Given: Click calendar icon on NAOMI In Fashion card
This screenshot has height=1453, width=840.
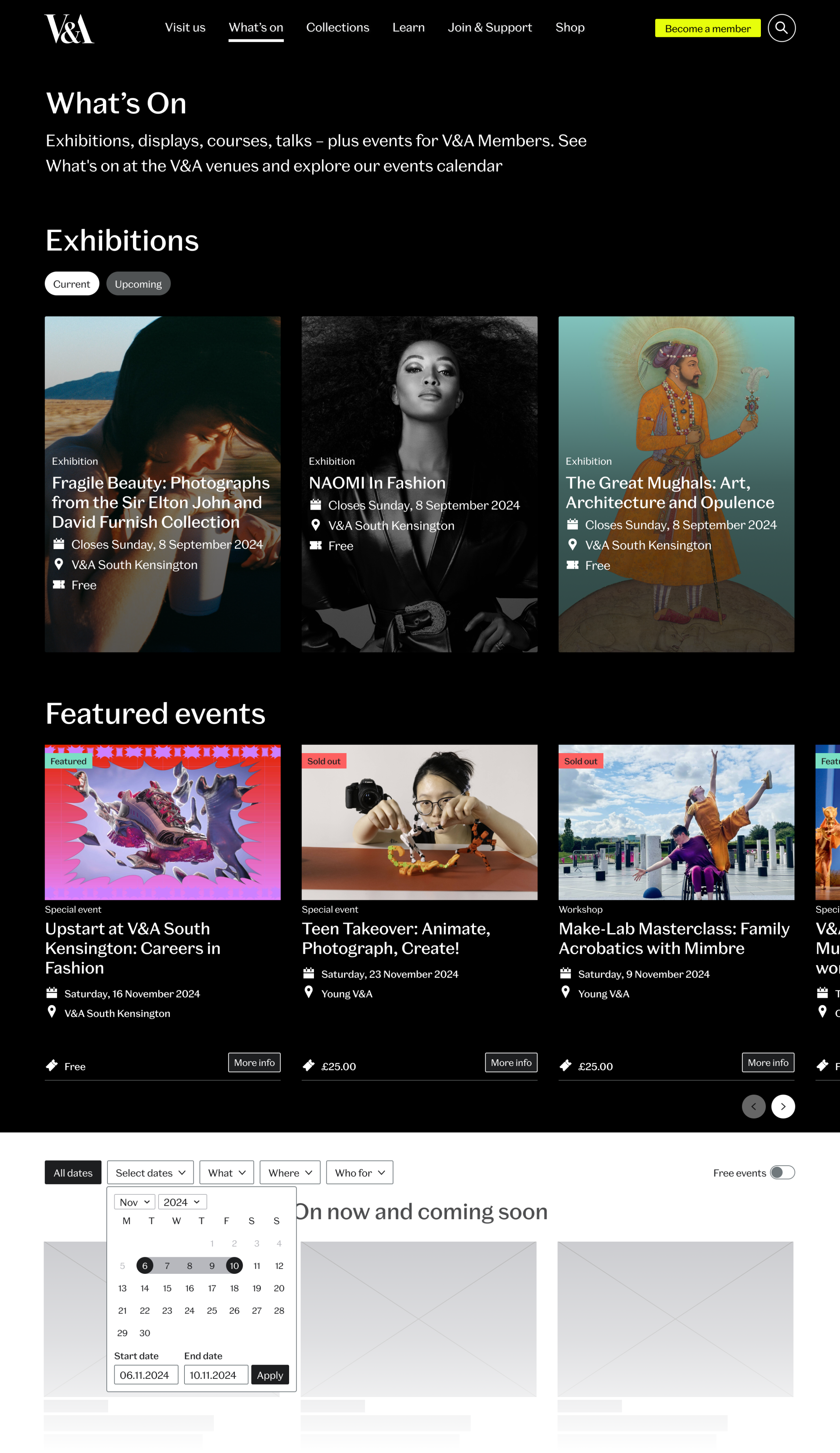Looking at the screenshot, I should point(315,505).
